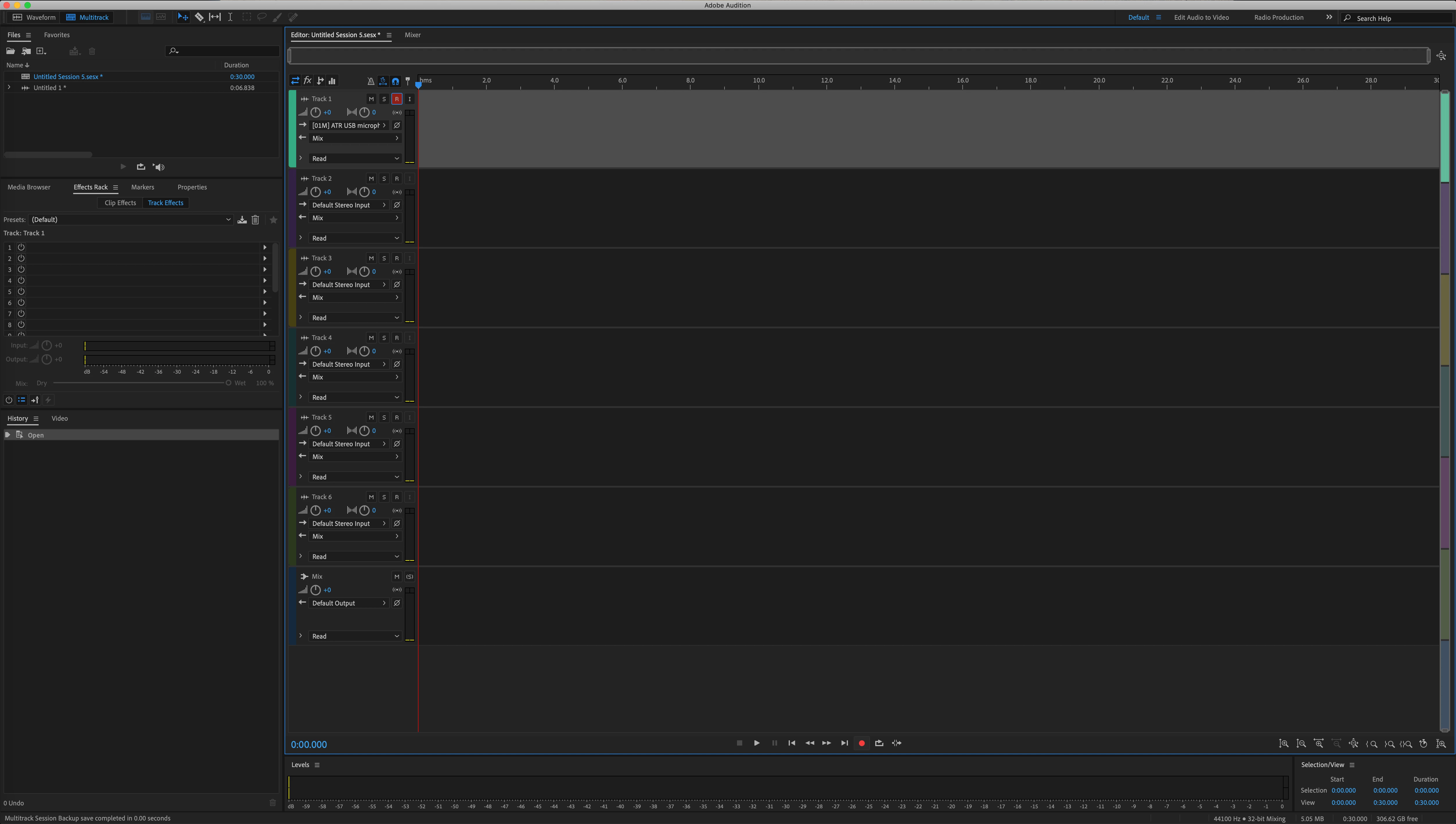
Task: Open Track 4 Read automation dropdown
Action: [355, 397]
